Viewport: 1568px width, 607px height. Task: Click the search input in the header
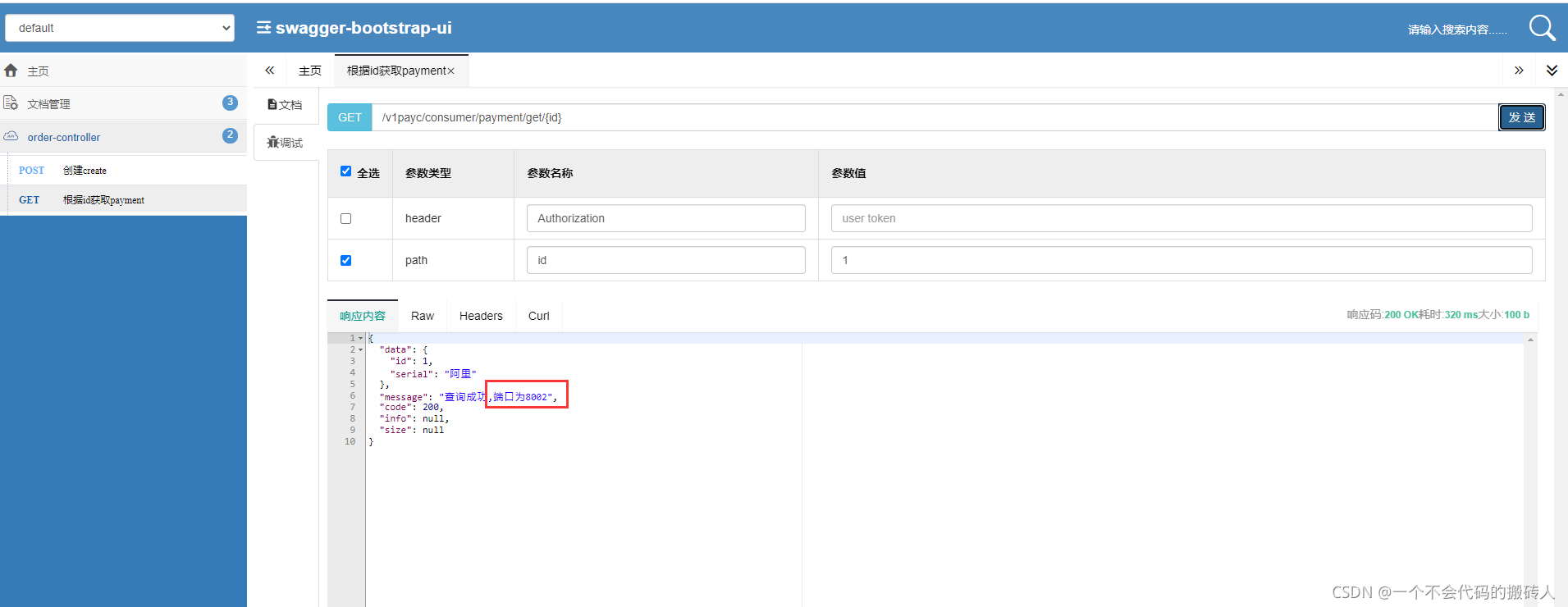click(x=1457, y=30)
